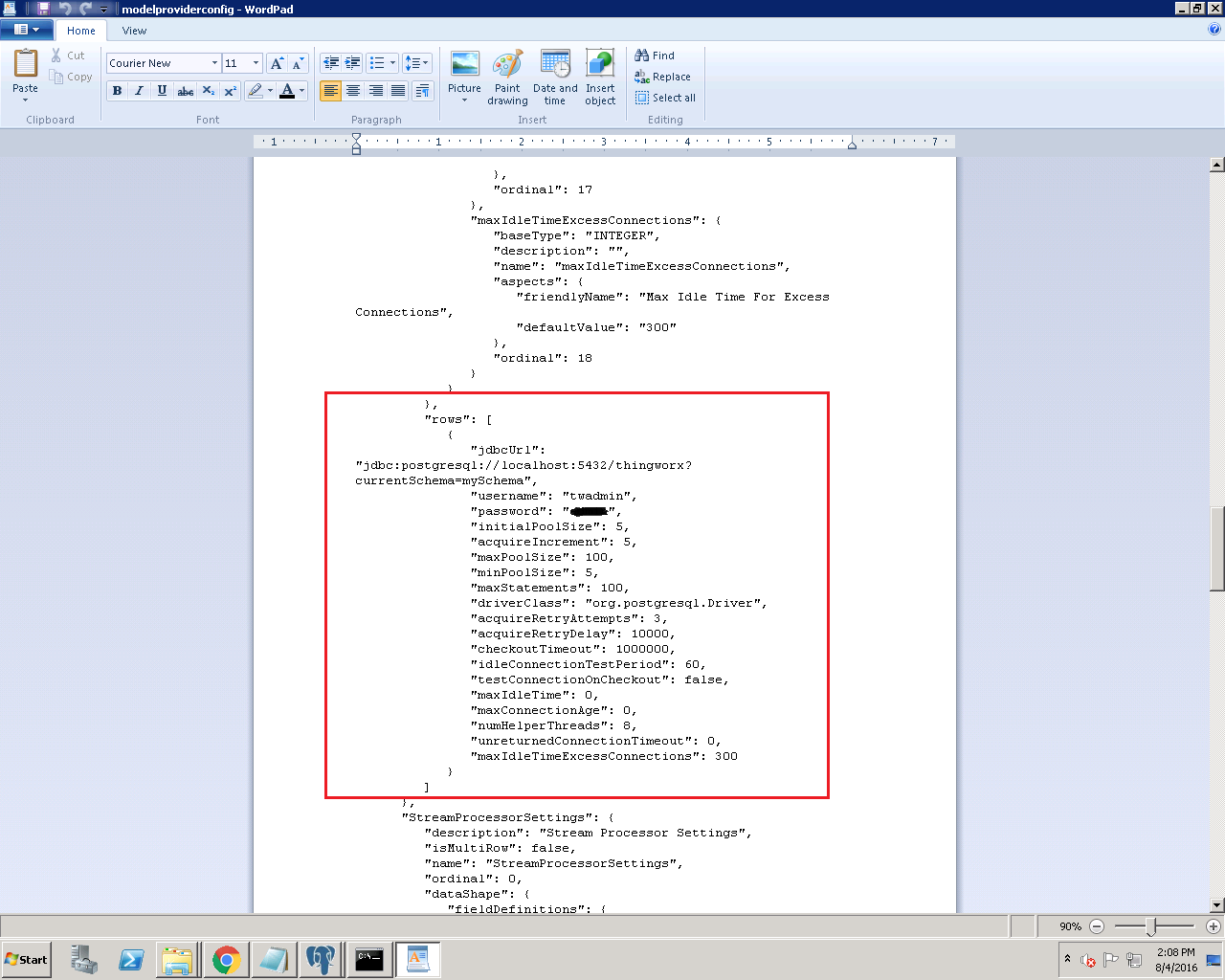Increase paragraph indent
Viewport: 1225px width, 980px height.
(x=353, y=63)
